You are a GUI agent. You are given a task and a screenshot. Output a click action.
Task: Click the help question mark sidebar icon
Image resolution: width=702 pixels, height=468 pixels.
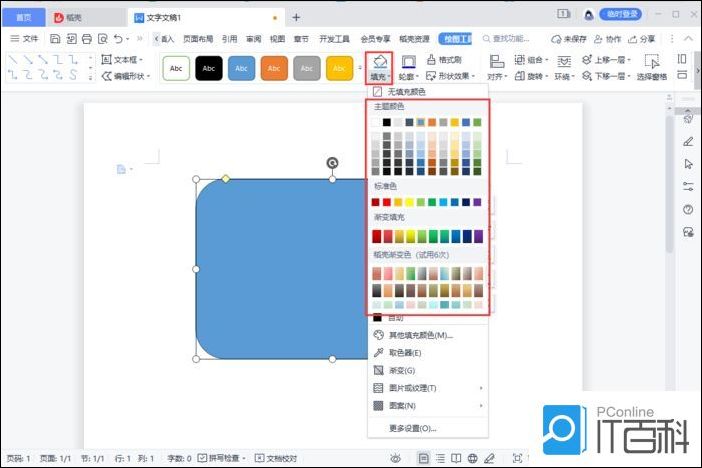pos(688,209)
